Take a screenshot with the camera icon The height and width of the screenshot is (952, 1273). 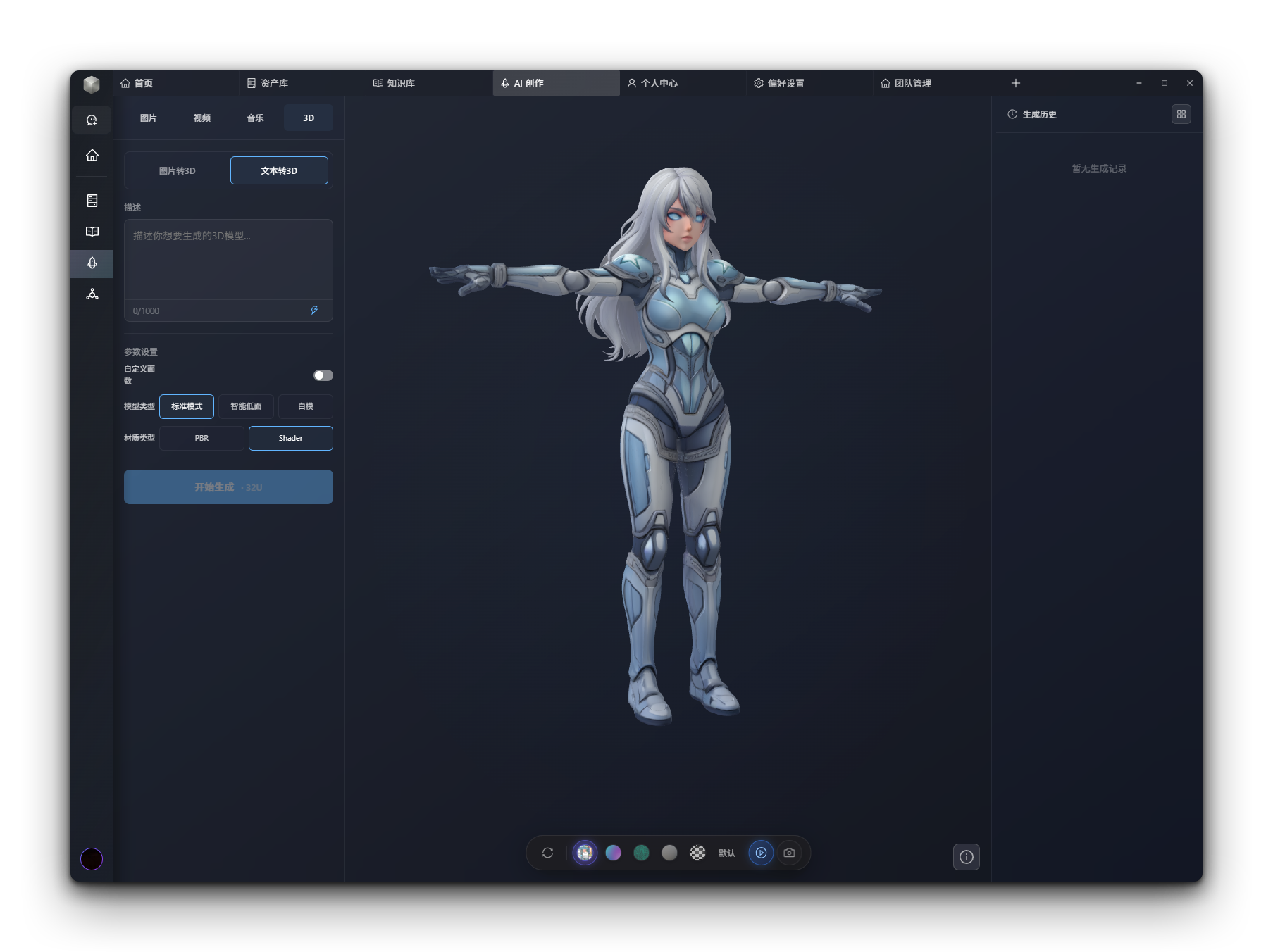(x=789, y=853)
